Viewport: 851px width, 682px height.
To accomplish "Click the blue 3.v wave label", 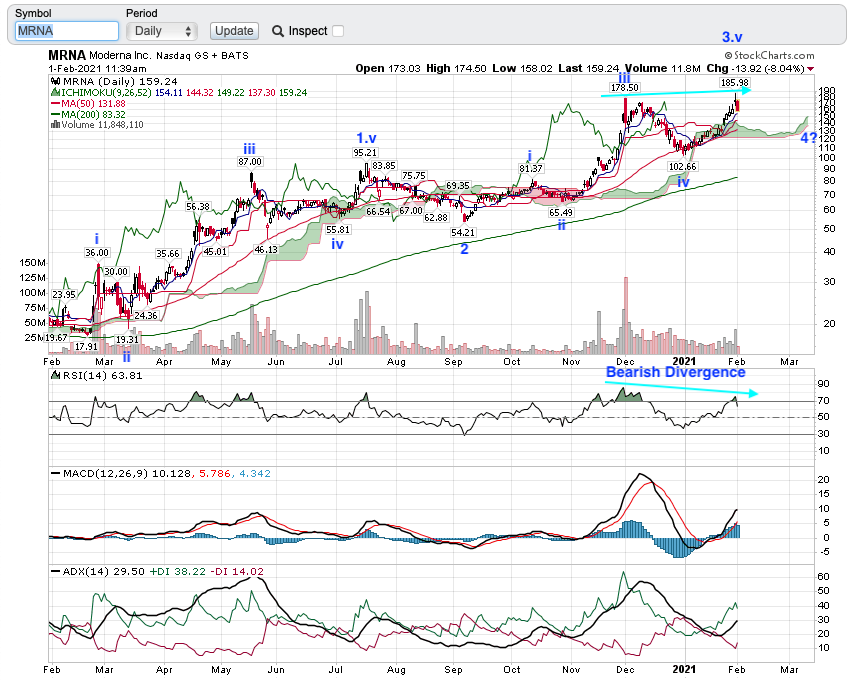I will (x=733, y=37).
